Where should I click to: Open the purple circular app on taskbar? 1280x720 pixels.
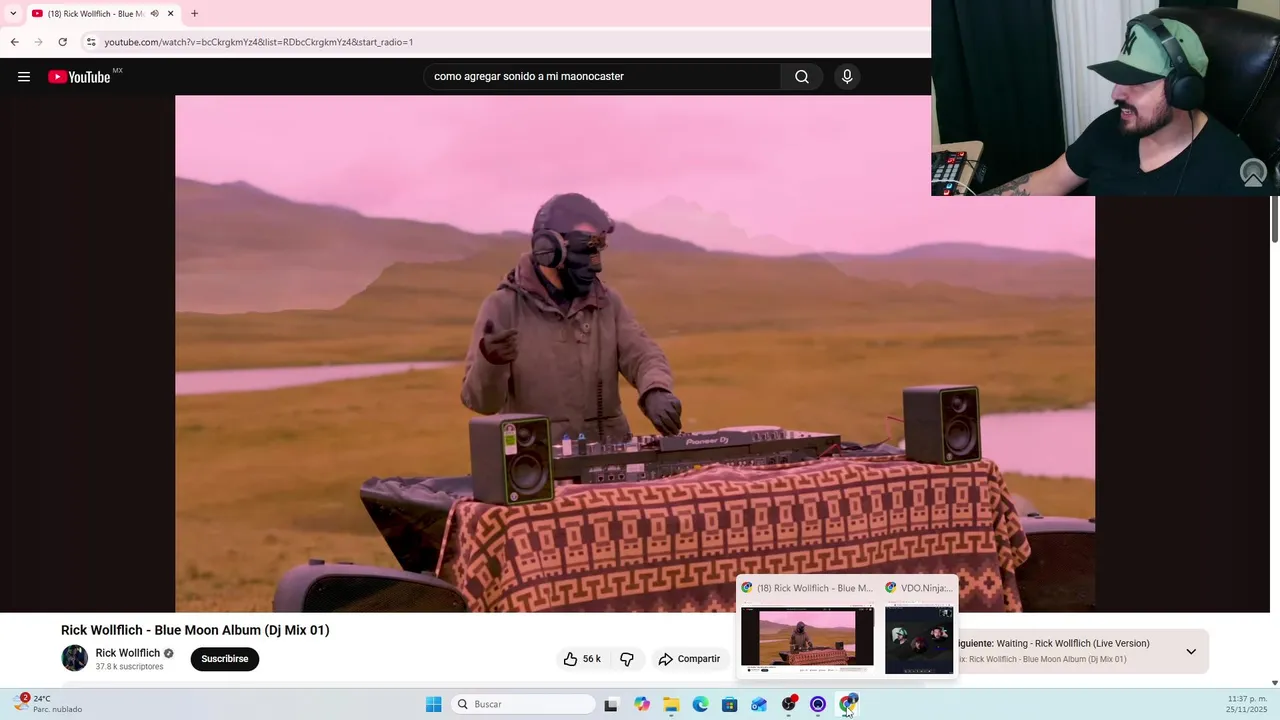click(x=818, y=704)
